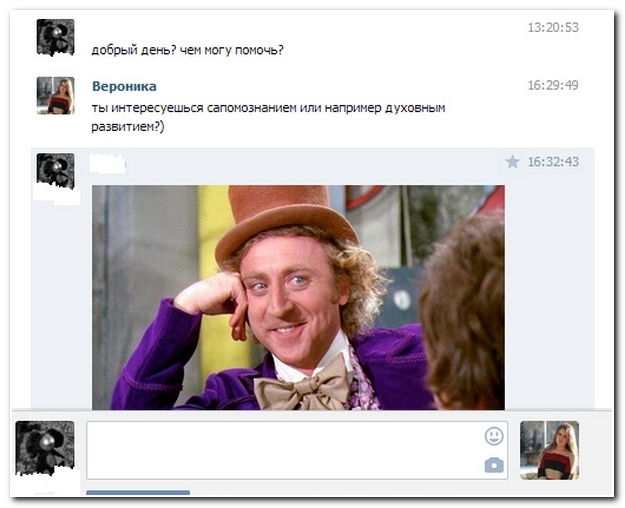Click the 16:32:43 timestamp

(553, 161)
